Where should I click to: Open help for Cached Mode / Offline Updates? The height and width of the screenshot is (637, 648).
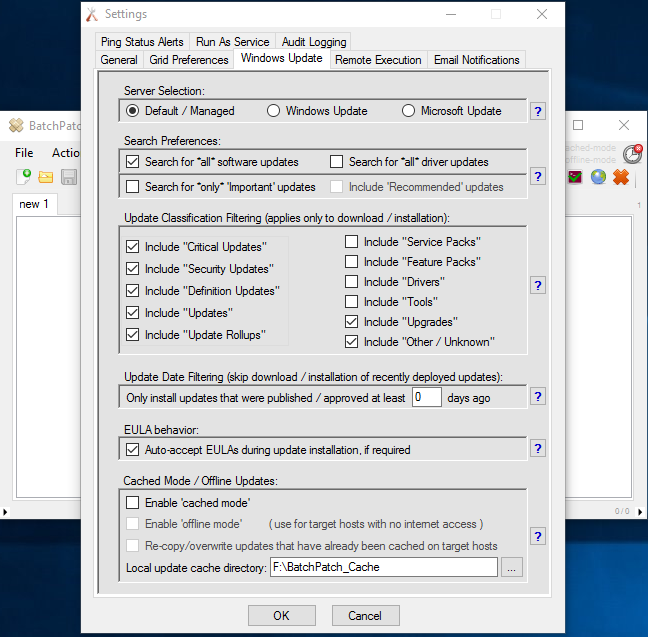tap(538, 536)
